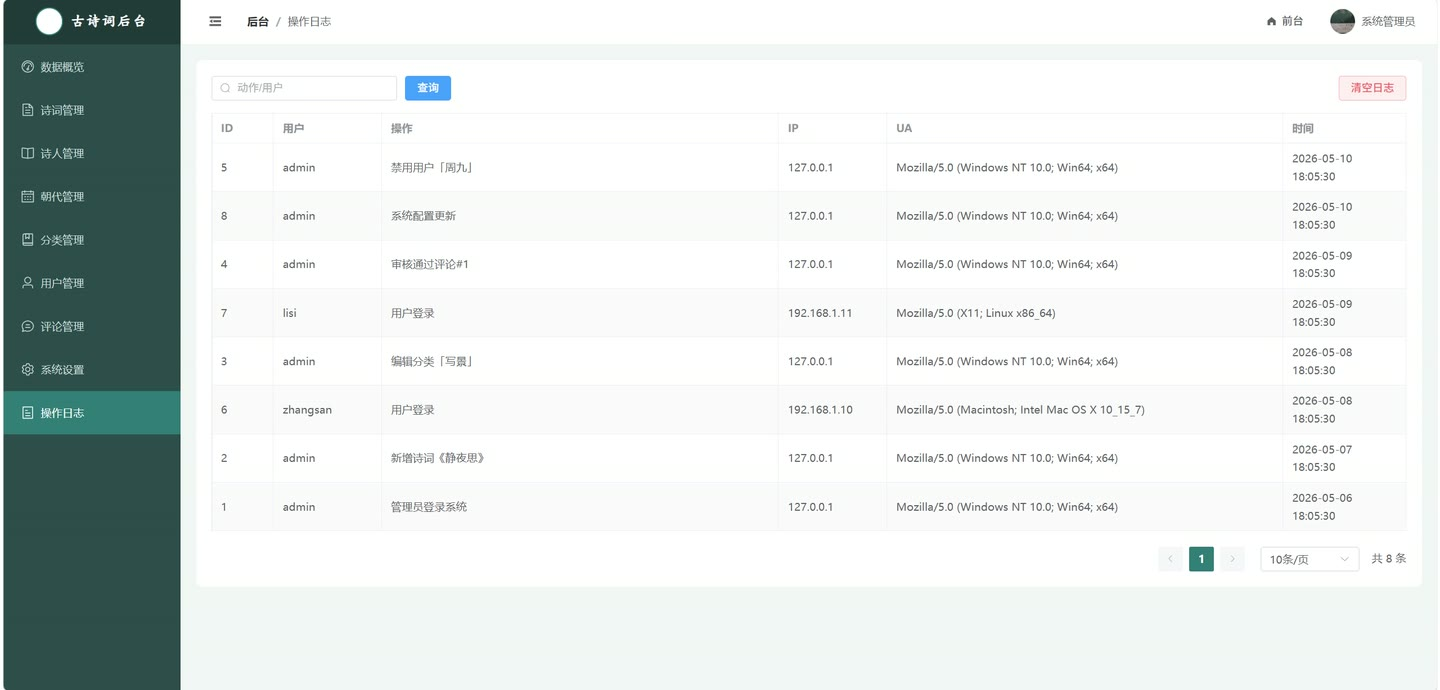
Task: Click the IP column header
Action: (833, 128)
